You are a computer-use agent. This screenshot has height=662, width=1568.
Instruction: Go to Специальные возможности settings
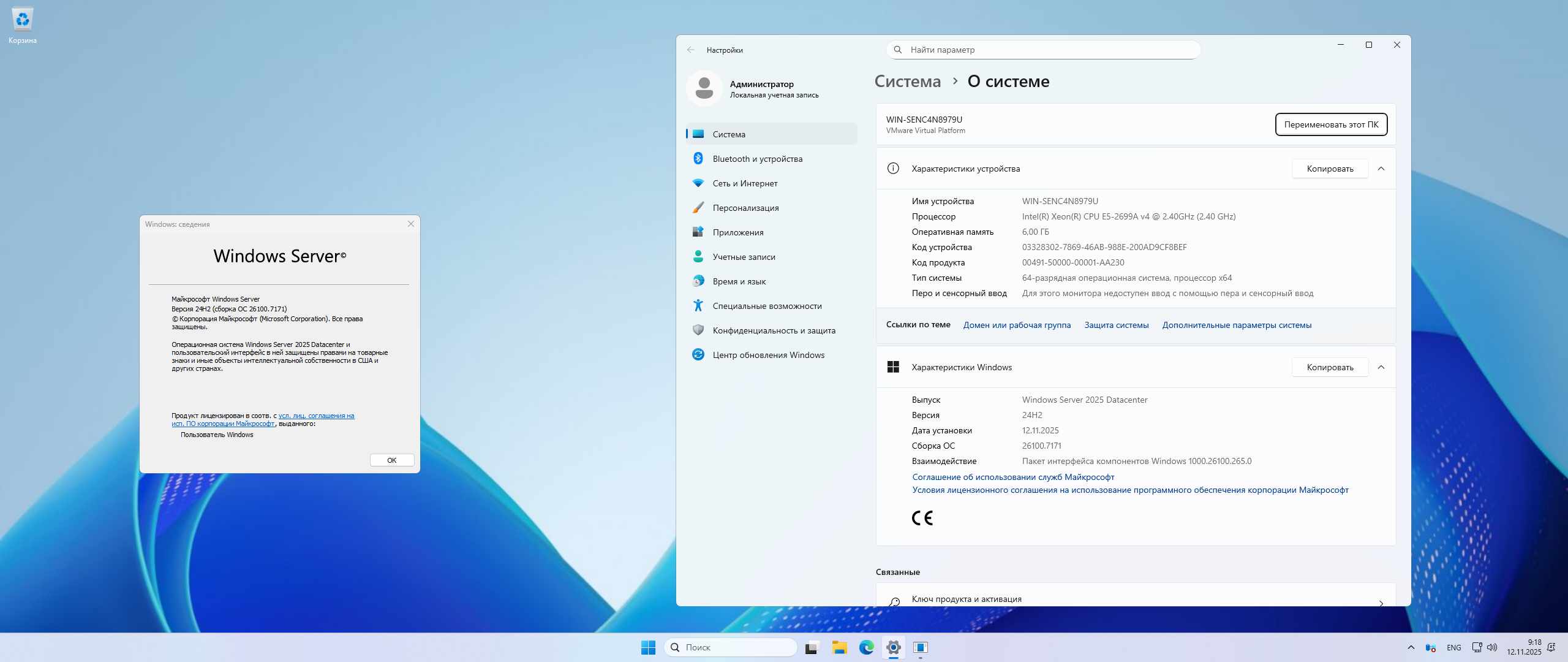tap(767, 306)
